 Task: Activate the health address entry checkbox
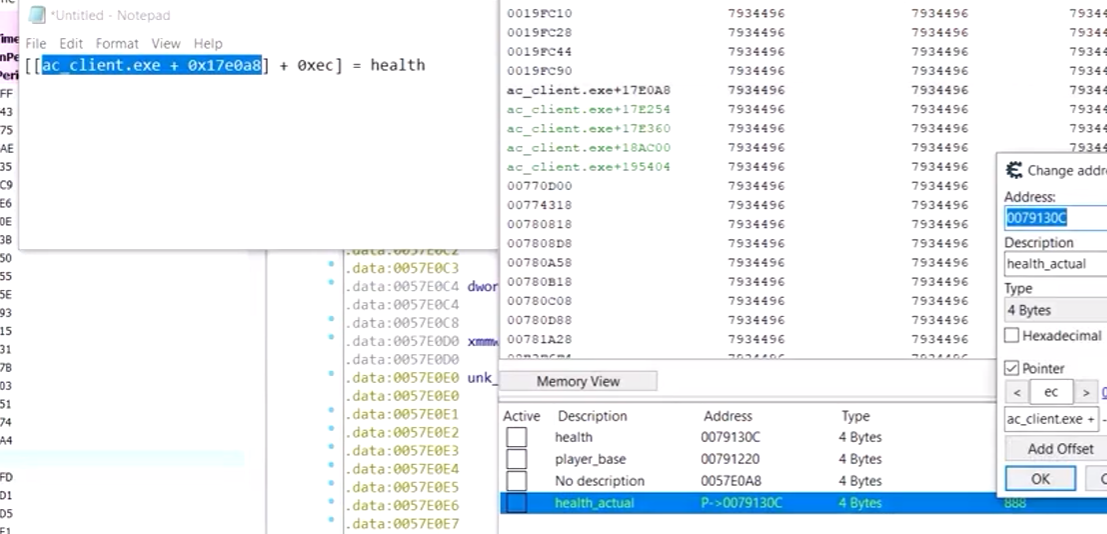pos(516,437)
